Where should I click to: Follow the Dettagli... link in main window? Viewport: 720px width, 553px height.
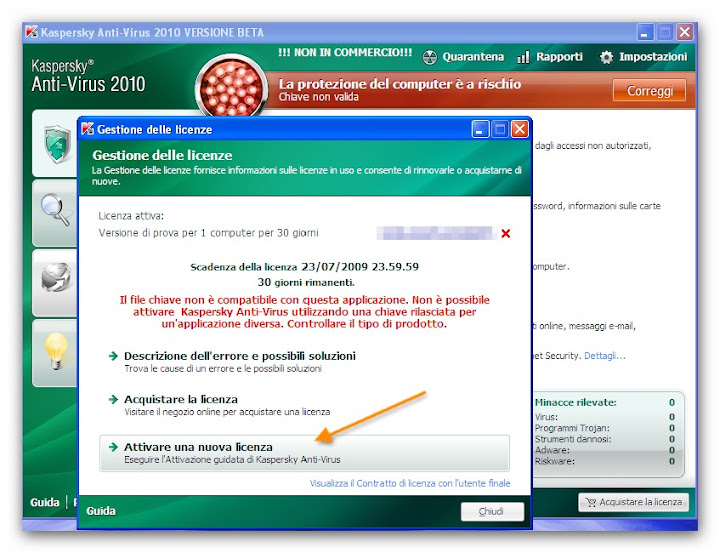tap(604, 356)
